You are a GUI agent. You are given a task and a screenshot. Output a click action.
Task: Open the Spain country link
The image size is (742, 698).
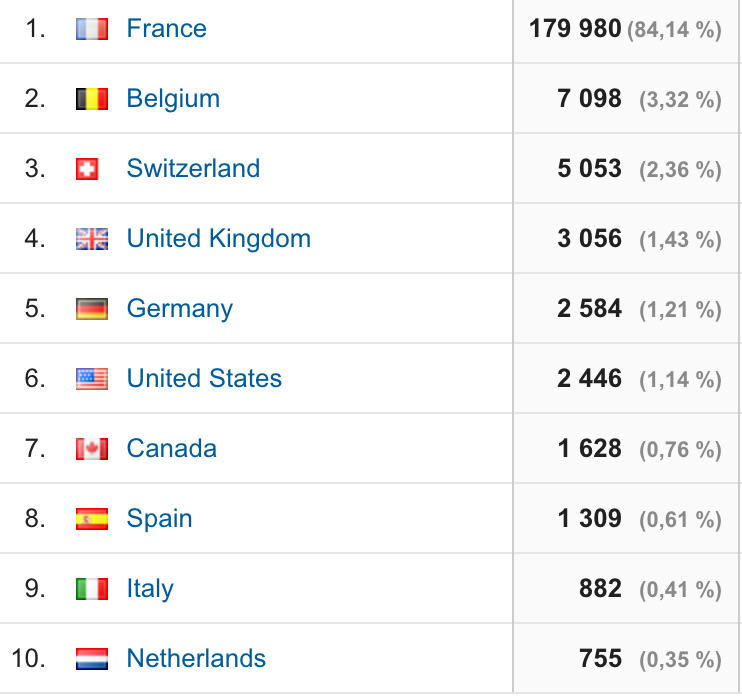coord(159,518)
